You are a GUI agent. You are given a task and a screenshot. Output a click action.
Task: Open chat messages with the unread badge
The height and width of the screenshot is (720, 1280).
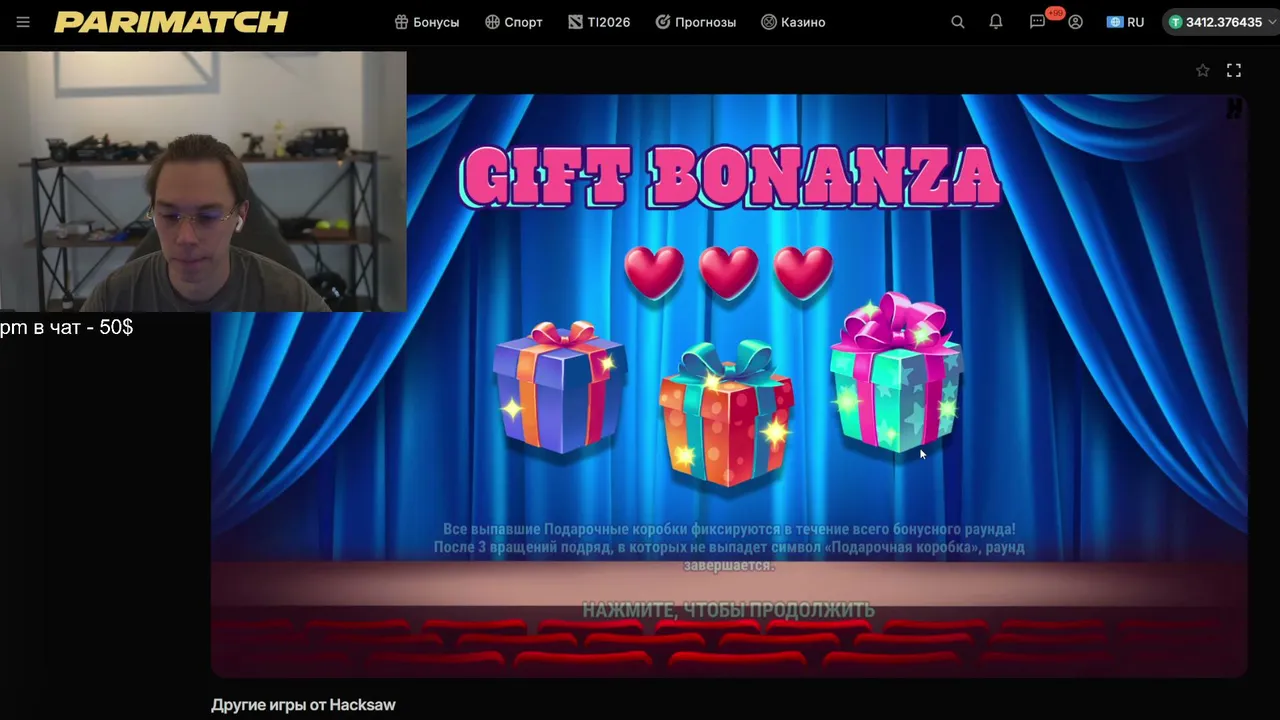(1038, 22)
